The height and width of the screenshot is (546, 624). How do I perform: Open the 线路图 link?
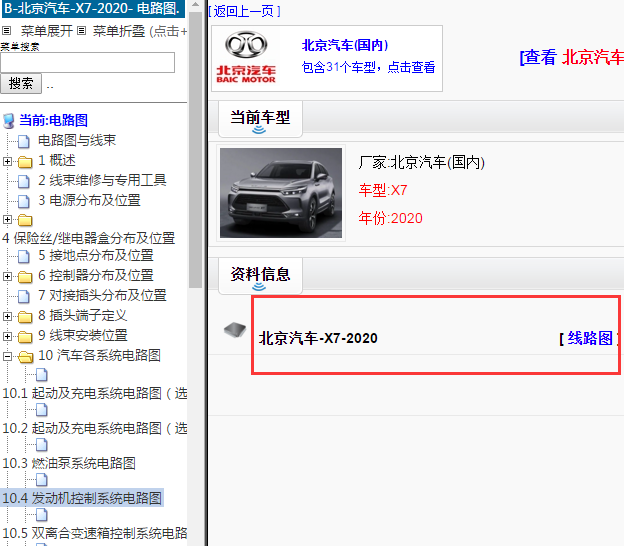point(590,338)
